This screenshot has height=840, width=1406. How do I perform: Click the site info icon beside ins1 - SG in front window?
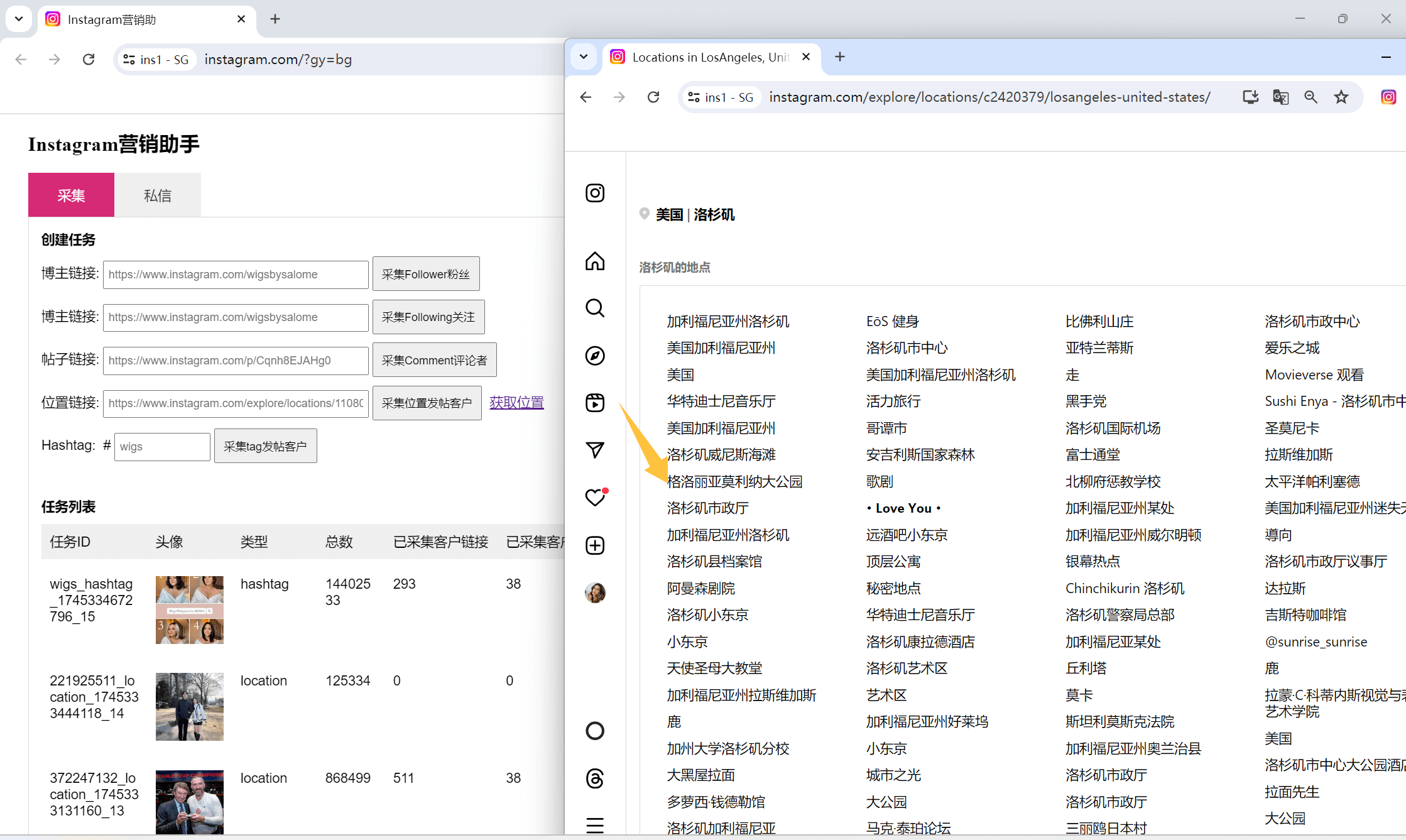pos(694,97)
